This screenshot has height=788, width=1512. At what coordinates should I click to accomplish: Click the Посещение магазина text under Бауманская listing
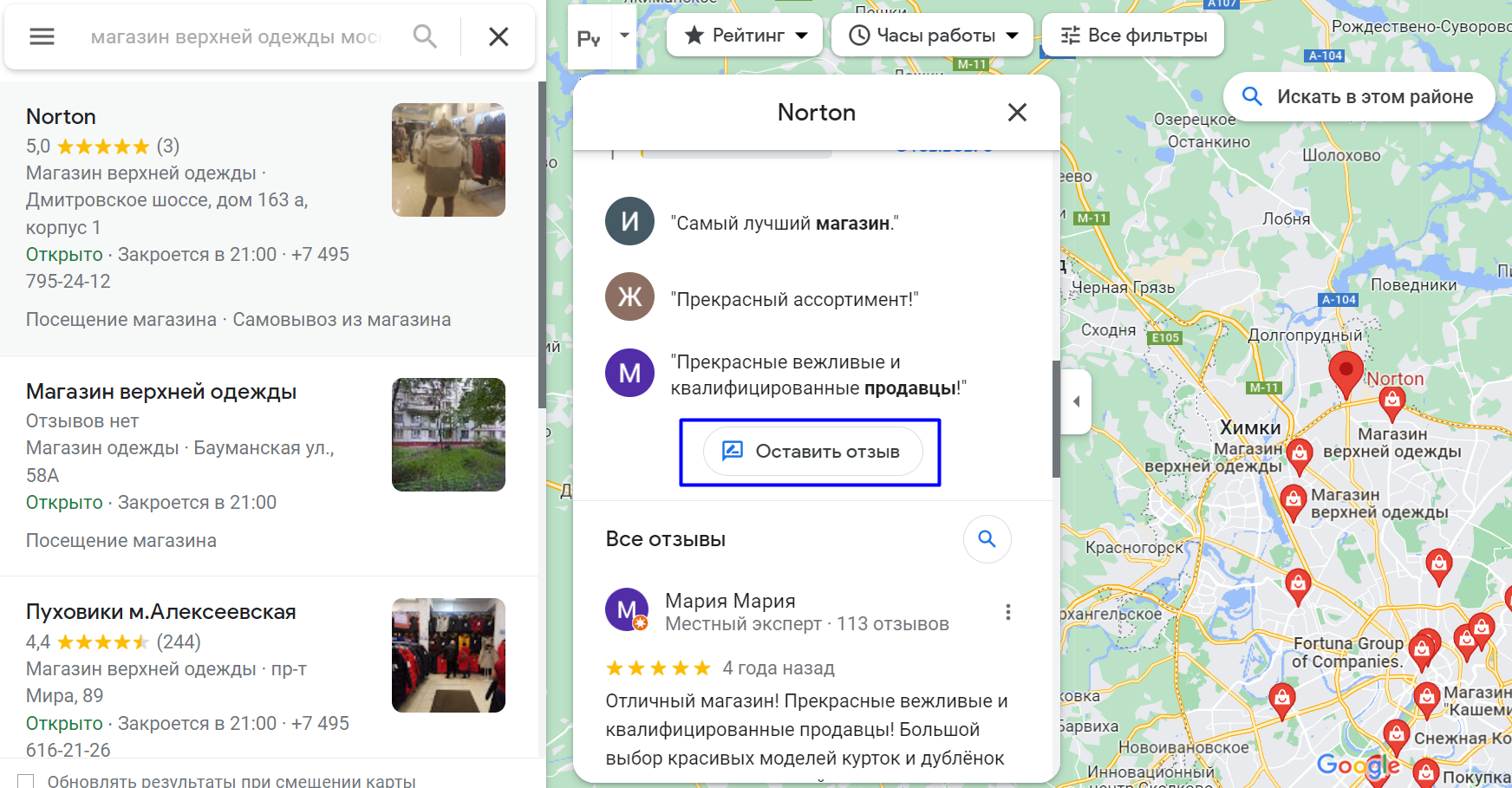121,541
